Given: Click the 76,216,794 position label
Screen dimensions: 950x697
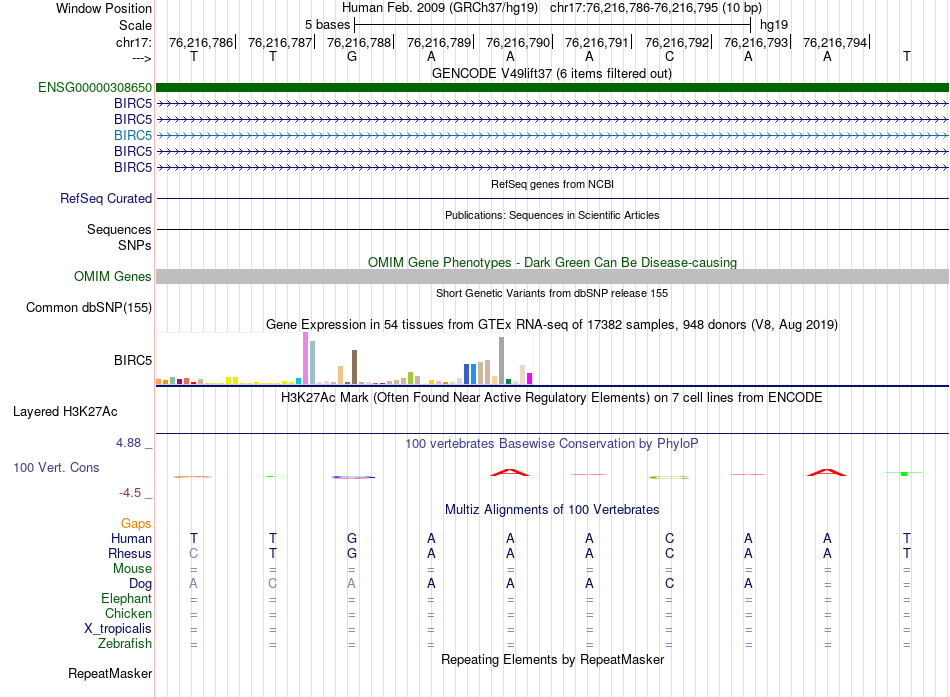Looking at the screenshot, I should 835,42.
